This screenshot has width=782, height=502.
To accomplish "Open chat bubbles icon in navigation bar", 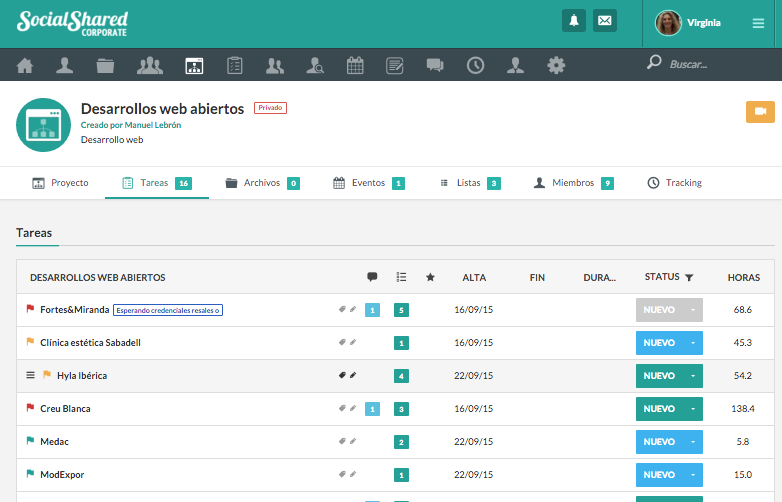I will [x=435, y=66].
